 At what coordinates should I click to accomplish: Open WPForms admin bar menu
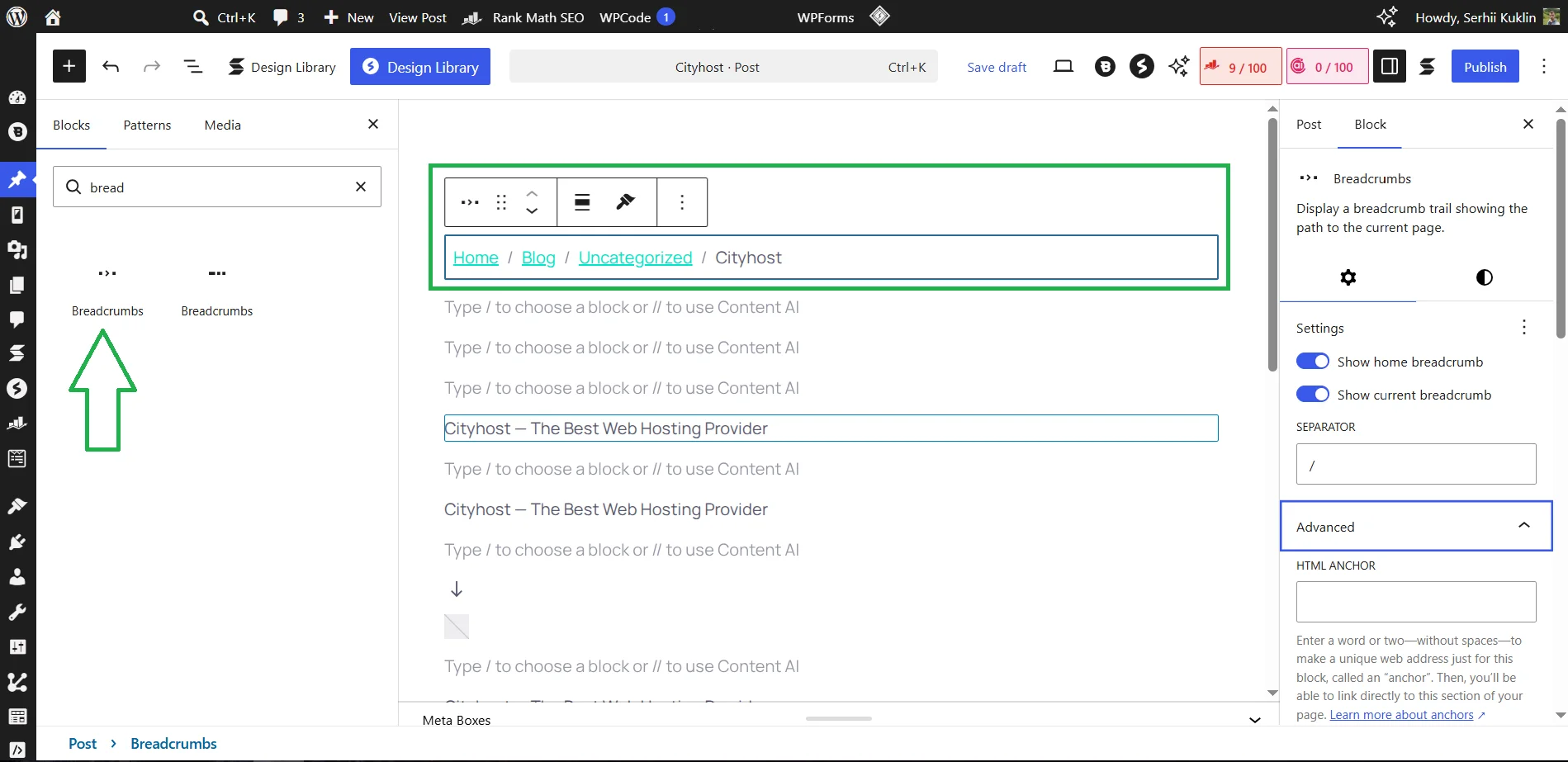[825, 17]
